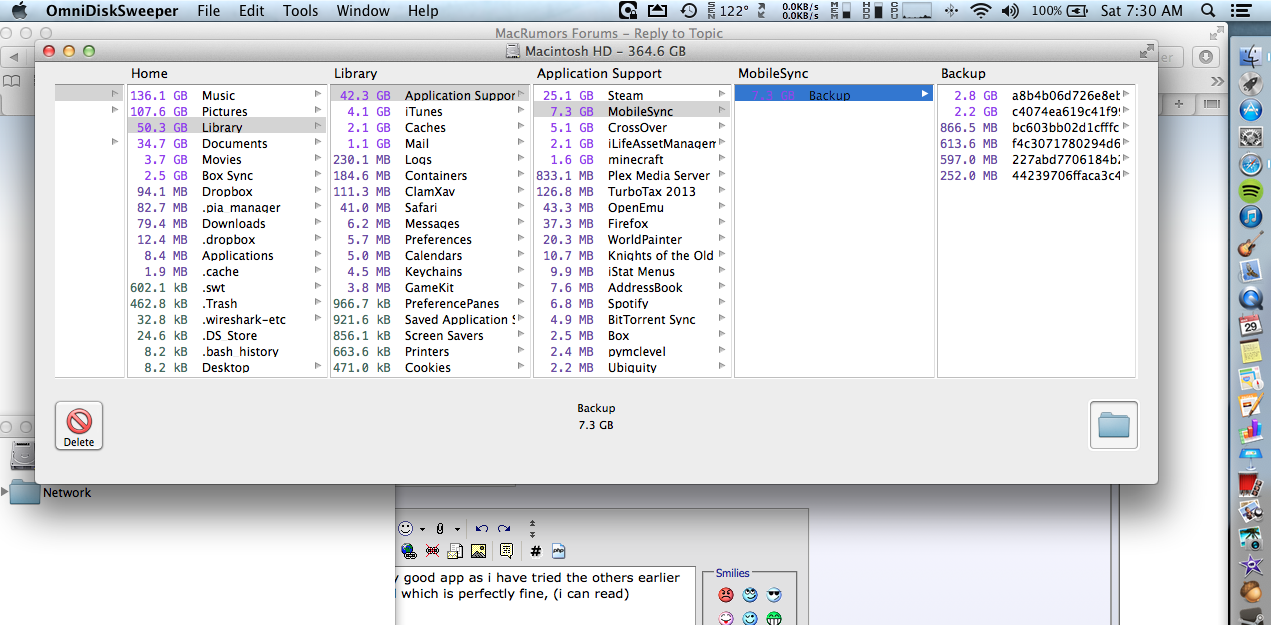
Task: Open the File menu
Action: click(x=209, y=11)
